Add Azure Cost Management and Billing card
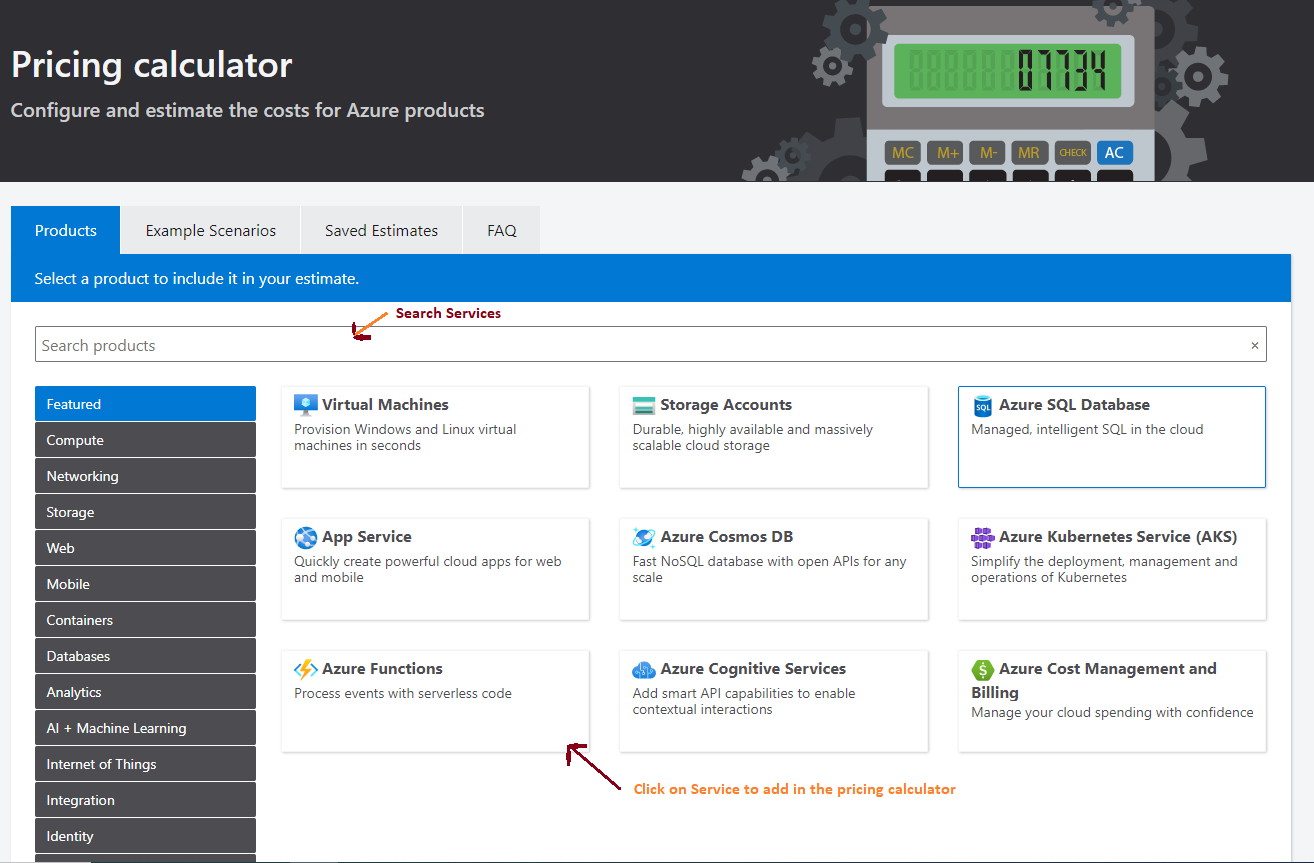This screenshot has width=1314, height=863. click(1112, 701)
